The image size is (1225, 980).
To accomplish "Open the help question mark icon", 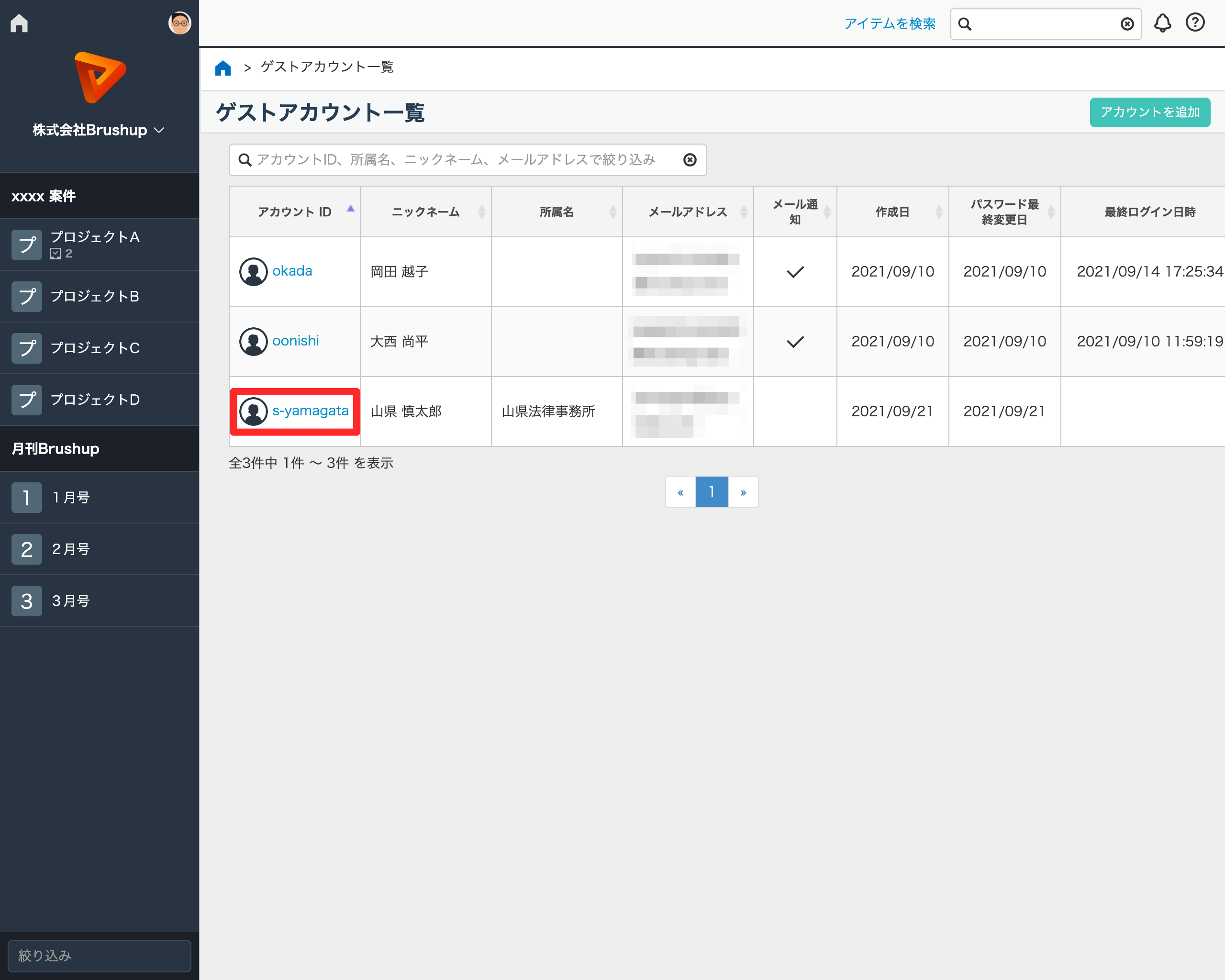I will [1195, 23].
